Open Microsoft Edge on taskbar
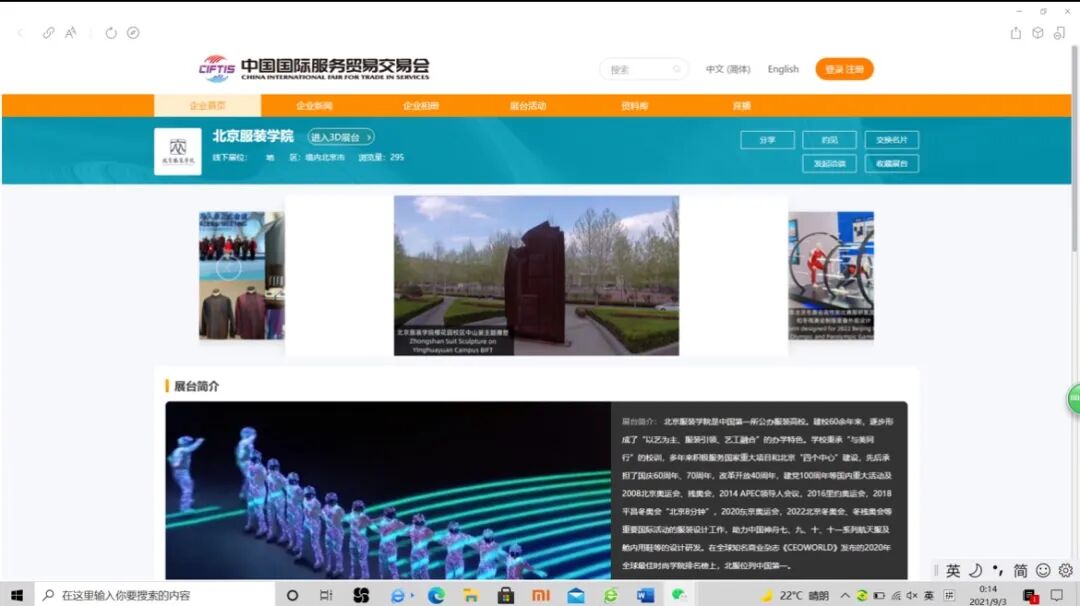The image size is (1080, 606). [435, 595]
